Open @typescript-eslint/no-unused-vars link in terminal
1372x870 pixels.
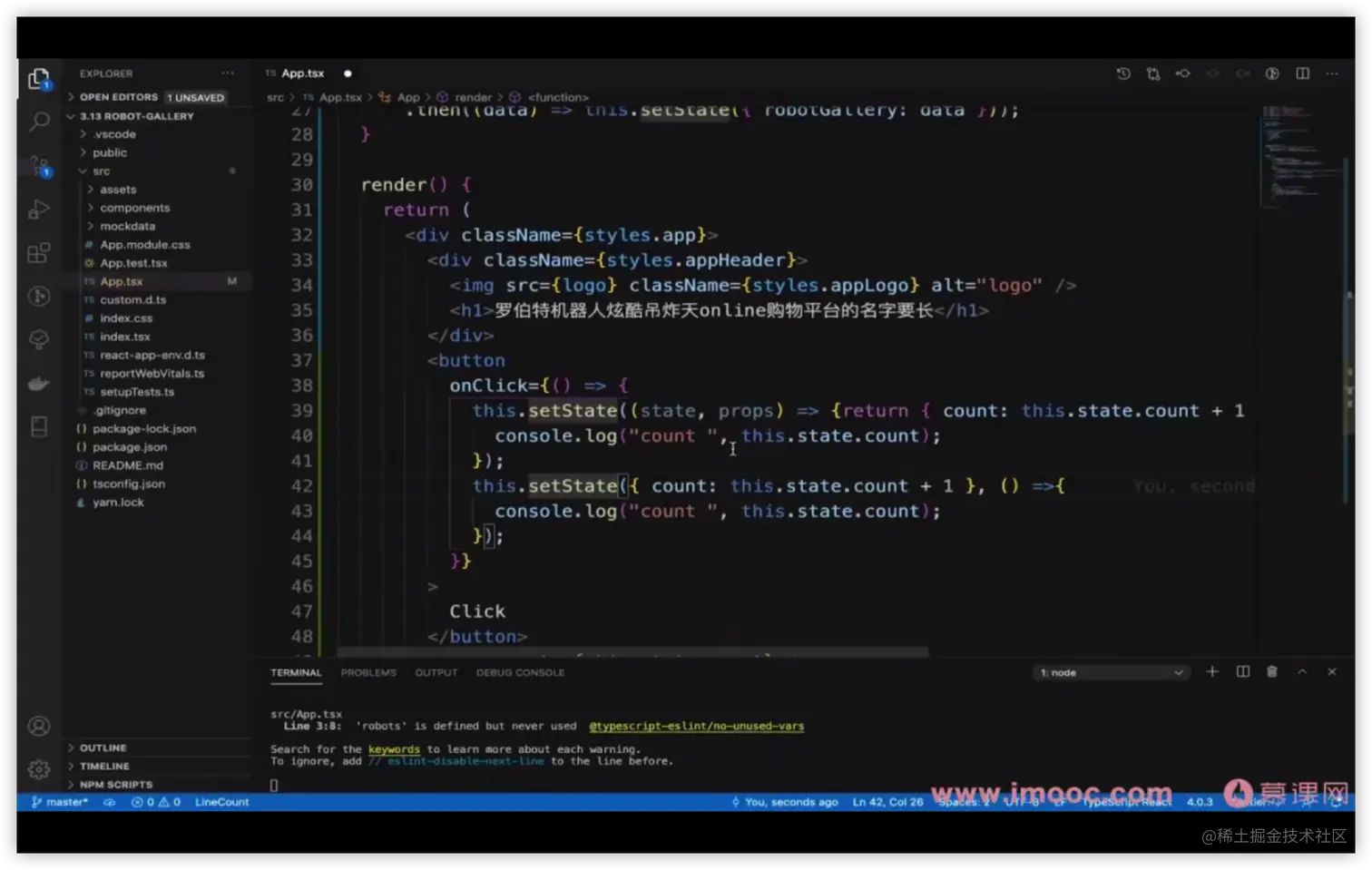coord(696,726)
